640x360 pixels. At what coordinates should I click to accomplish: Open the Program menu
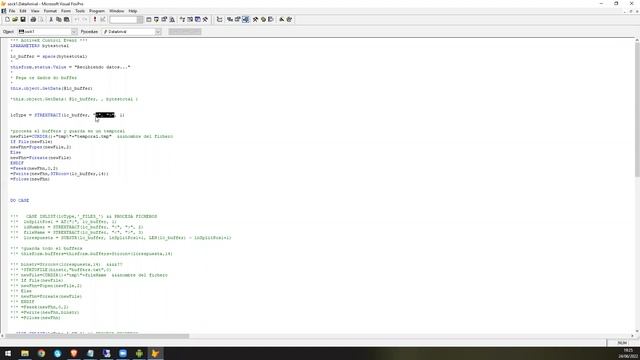click(x=97, y=11)
